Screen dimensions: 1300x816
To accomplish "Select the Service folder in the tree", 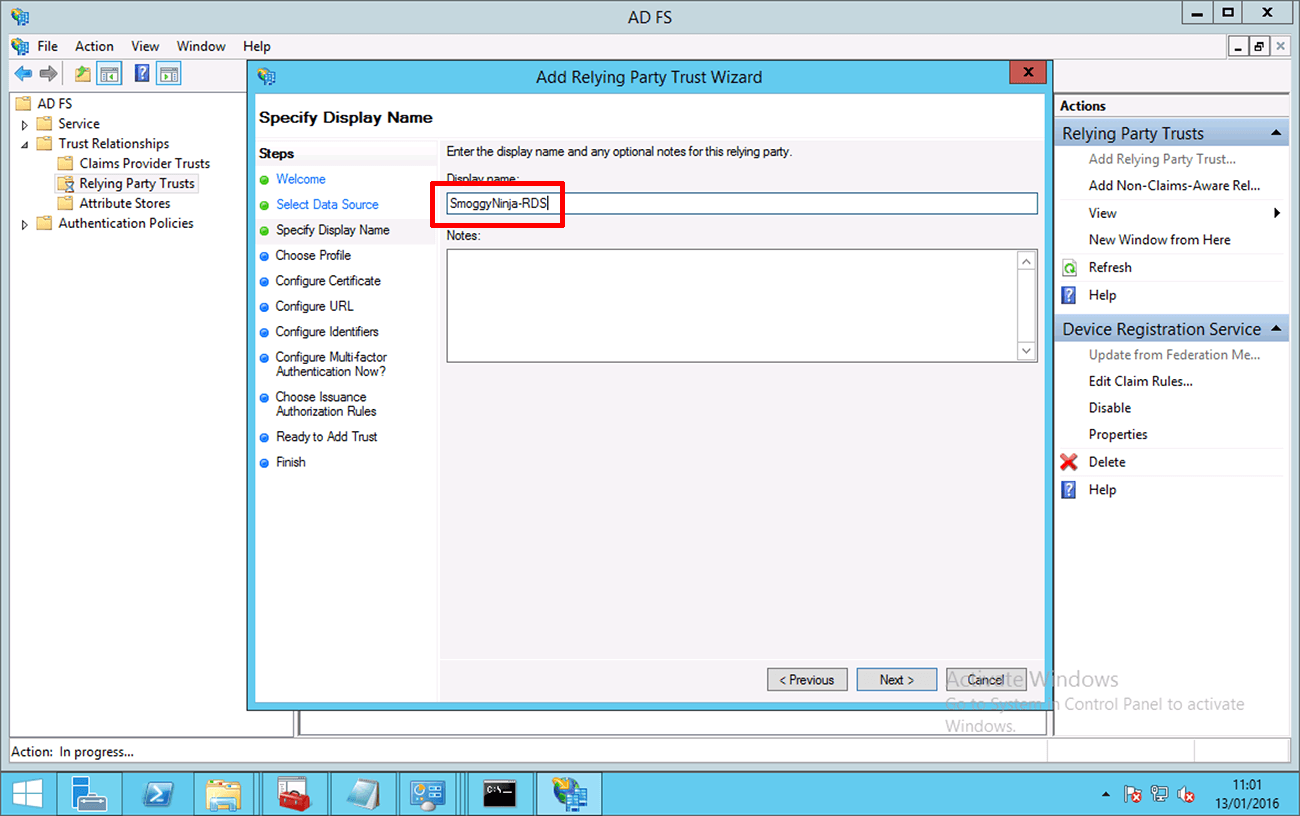I will 79,124.
